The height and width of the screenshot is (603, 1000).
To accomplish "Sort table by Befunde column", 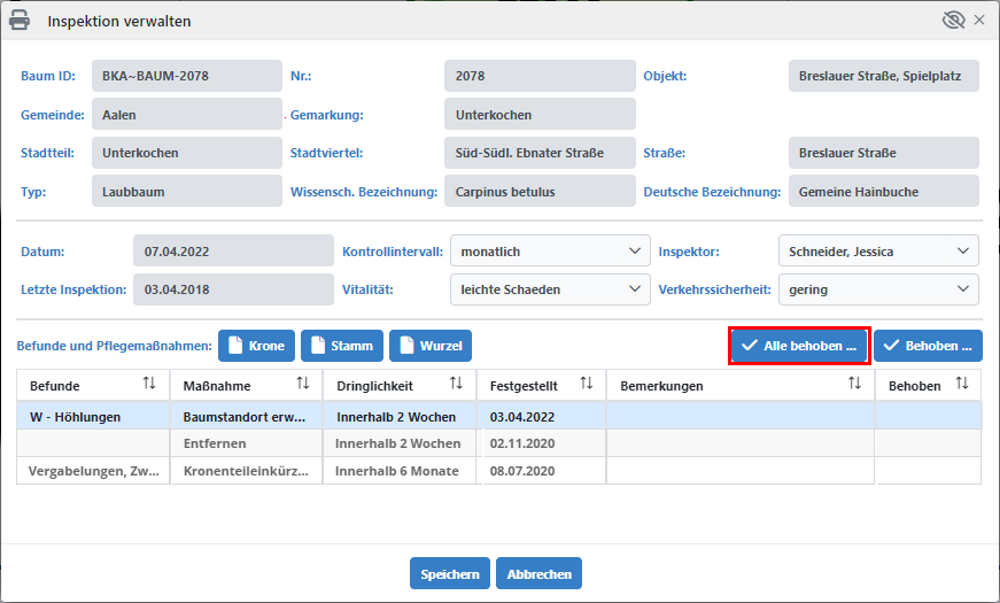I will pos(150,384).
